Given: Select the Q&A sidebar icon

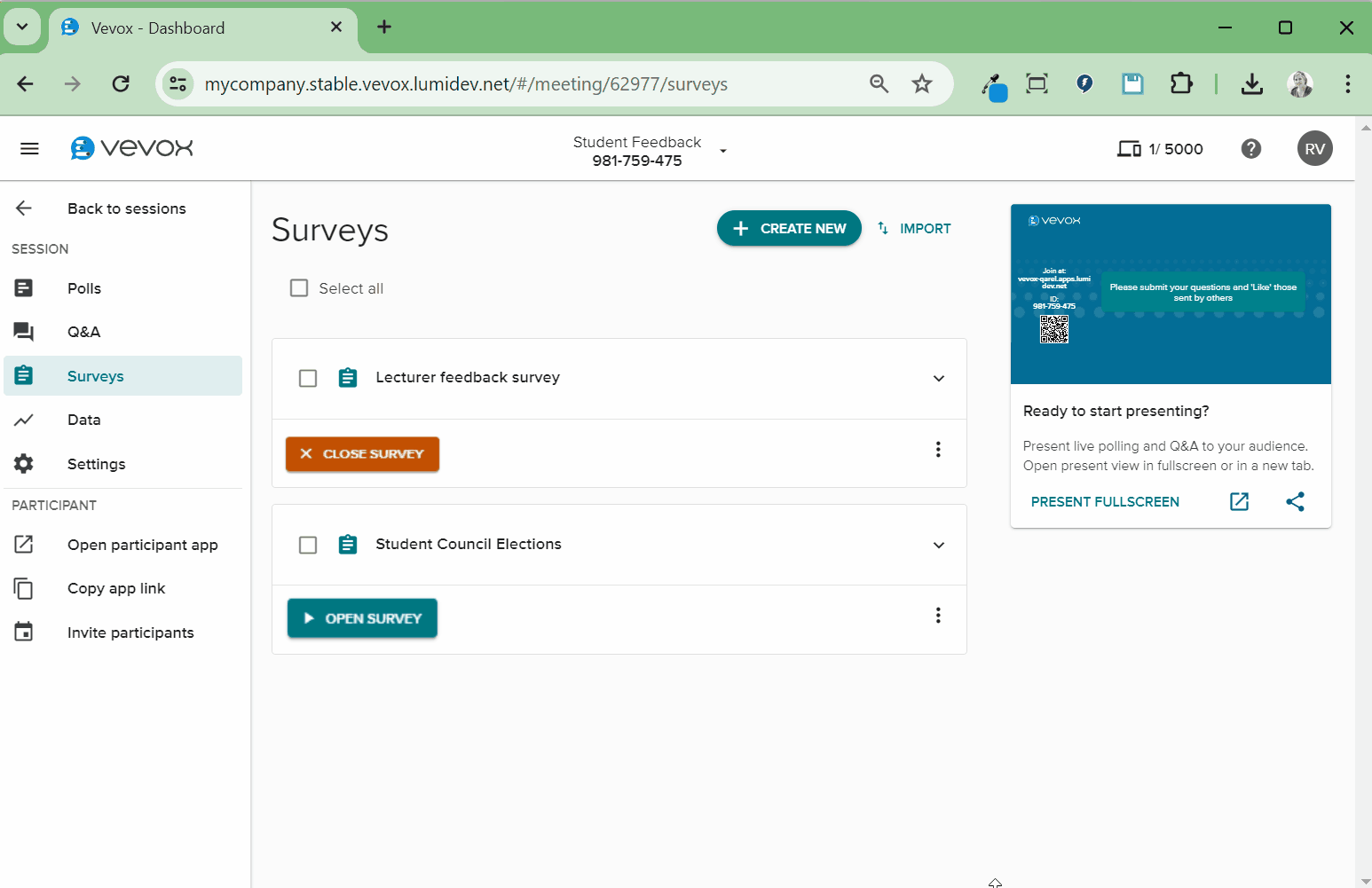Looking at the screenshot, I should pos(23,332).
